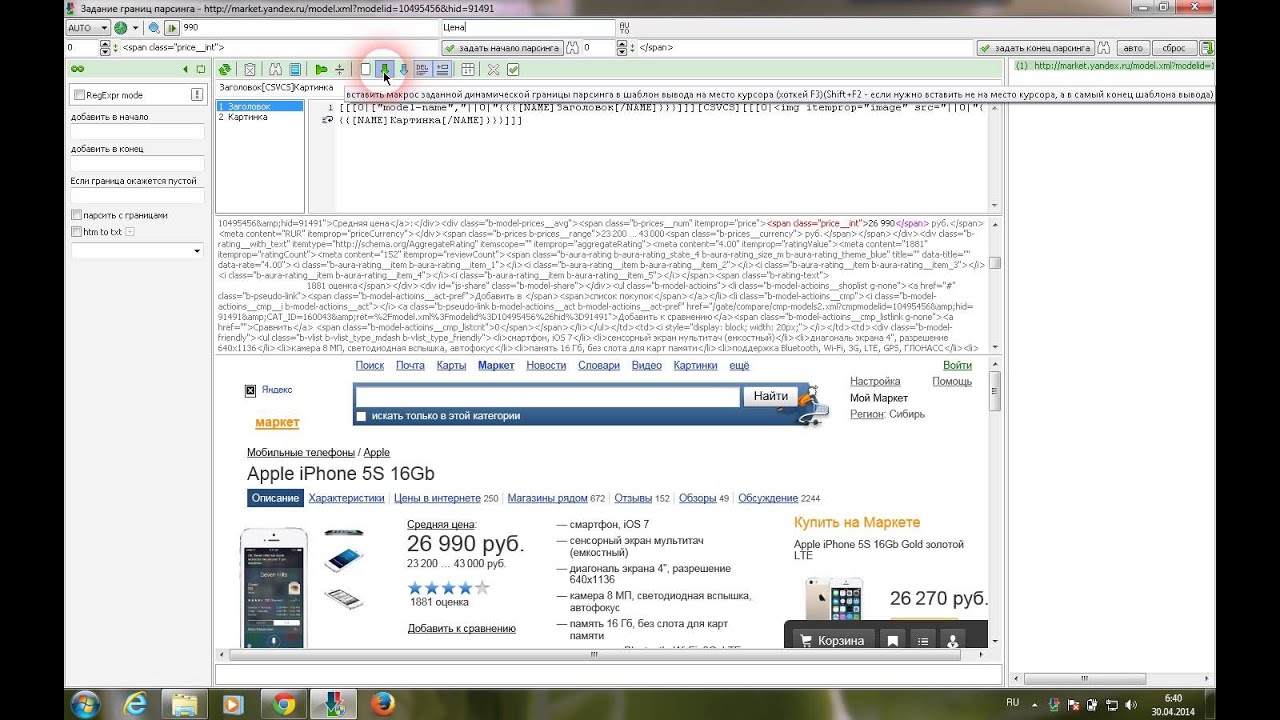Enable the парсить с границами checkbox

77,215
